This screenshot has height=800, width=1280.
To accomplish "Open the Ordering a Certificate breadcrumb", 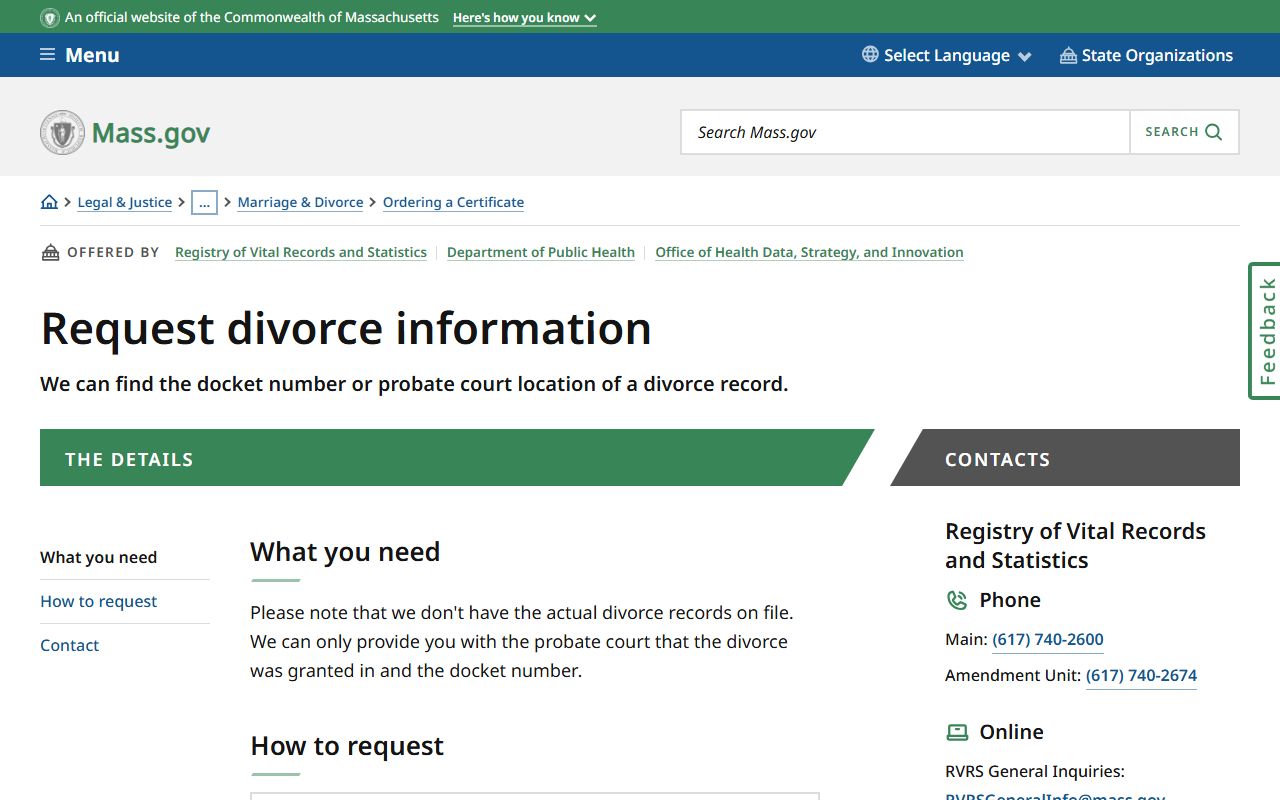I will pyautogui.click(x=453, y=202).
